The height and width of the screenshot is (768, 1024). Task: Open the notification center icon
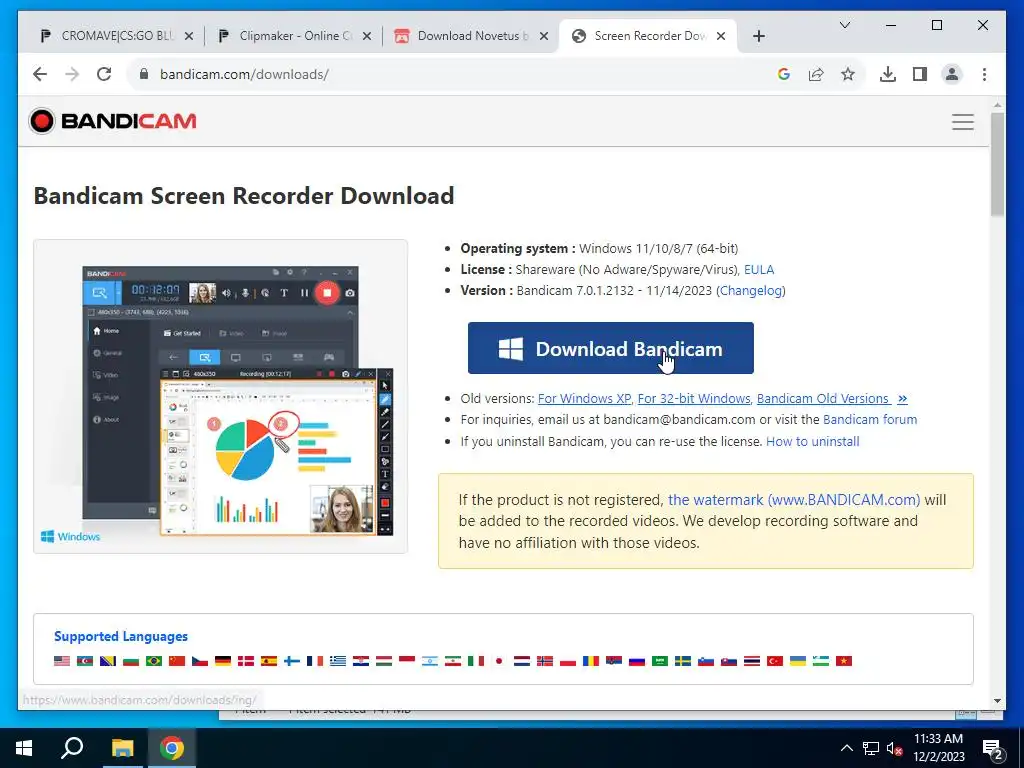click(x=993, y=750)
